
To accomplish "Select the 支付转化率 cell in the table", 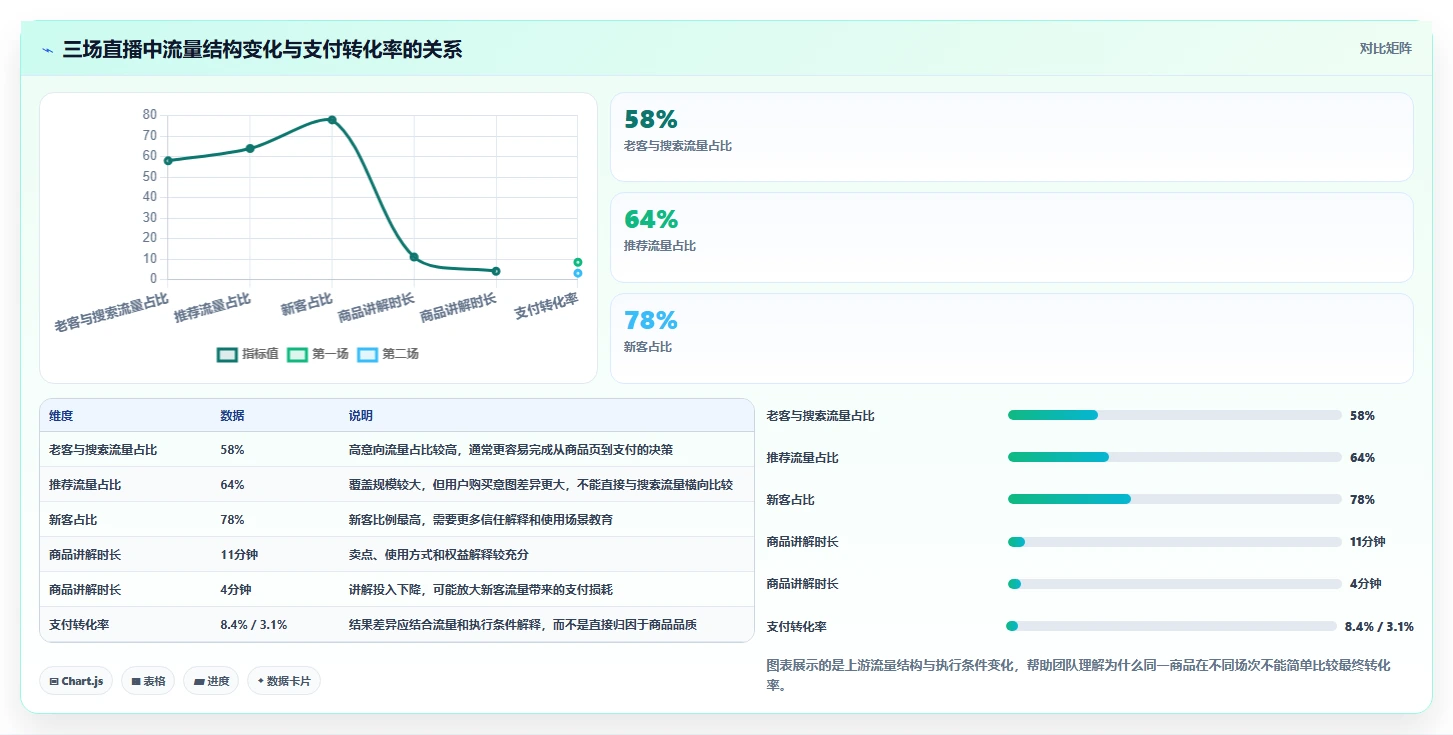I will click(x=79, y=624).
